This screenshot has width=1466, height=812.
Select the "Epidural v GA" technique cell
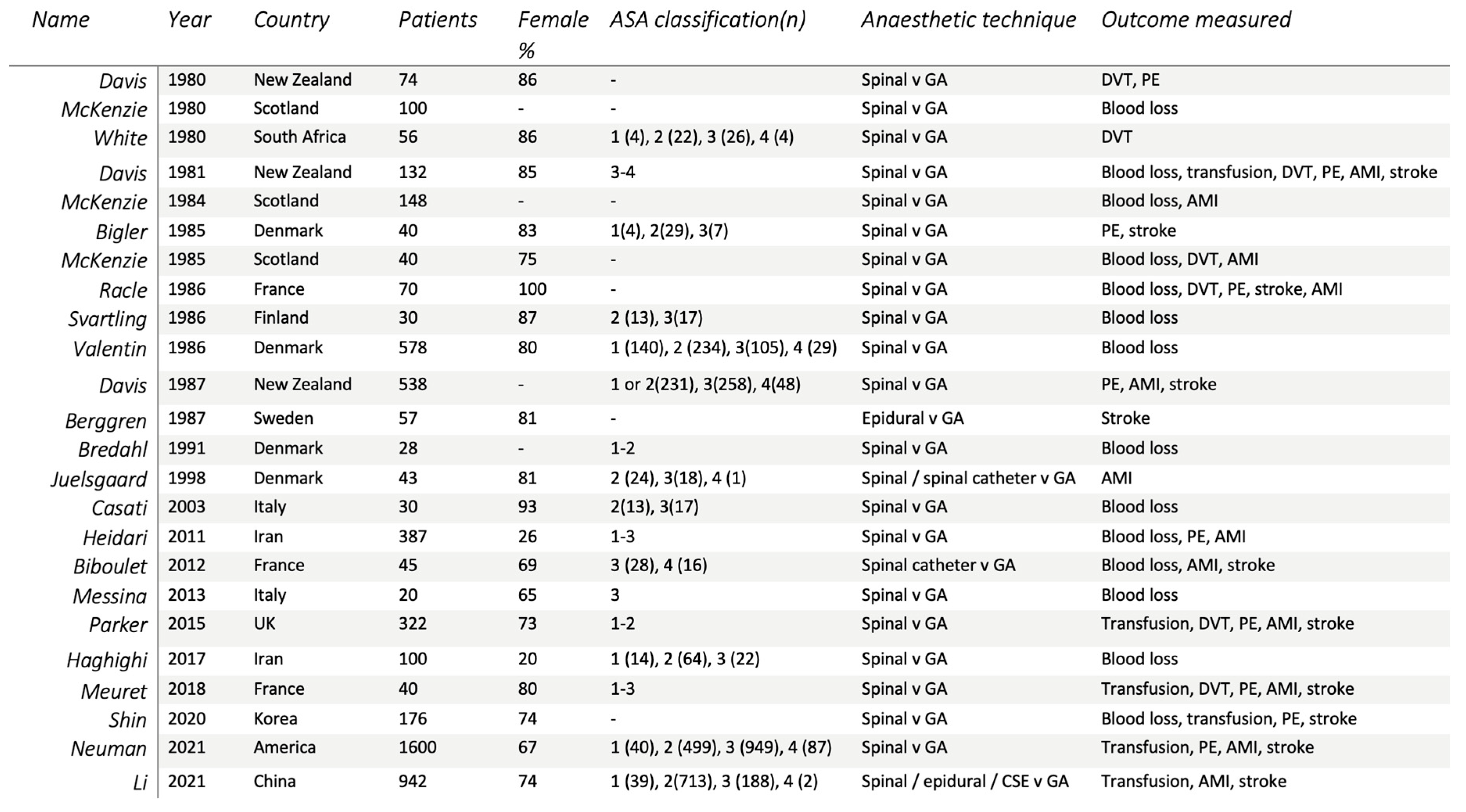912,419
